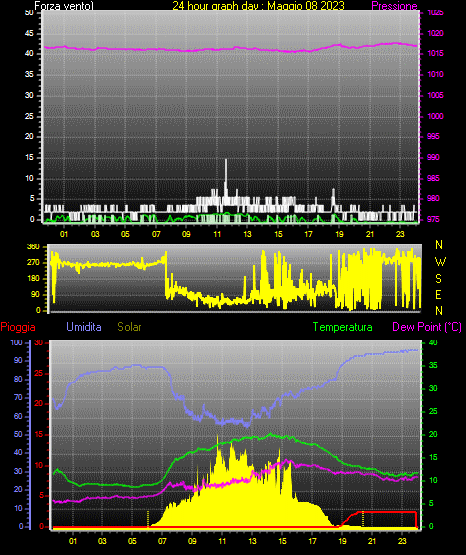This screenshot has height=555, width=466.
Task: Click the red Pioggia legend label
Action: click(x=18, y=327)
